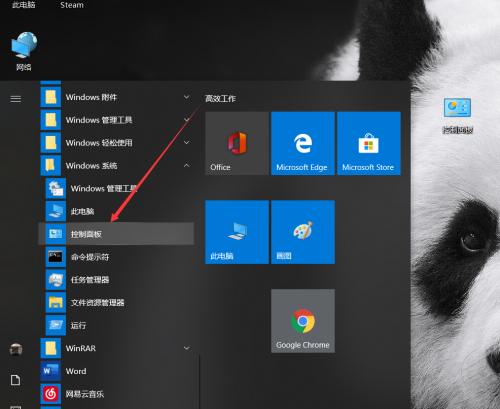Select the 此电脑 text in app list
The width and height of the screenshot is (500, 409).
[x=82, y=211]
